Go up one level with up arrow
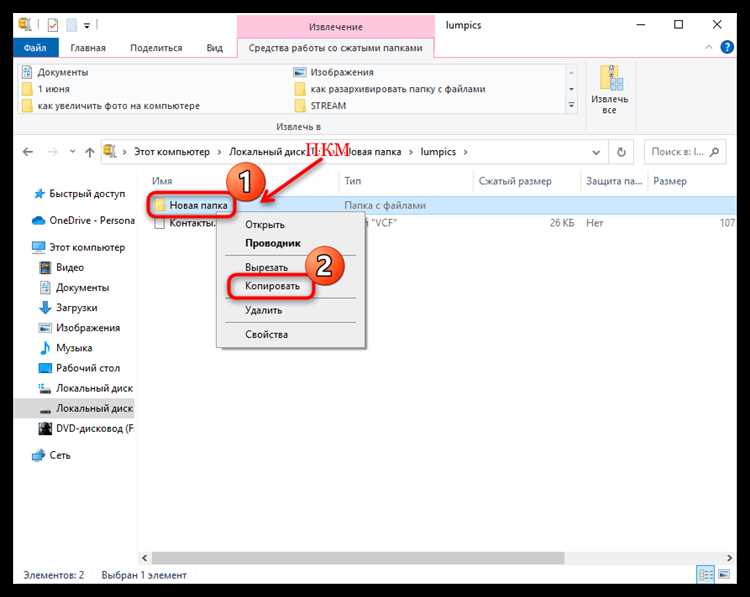The image size is (750, 597). click(89, 152)
